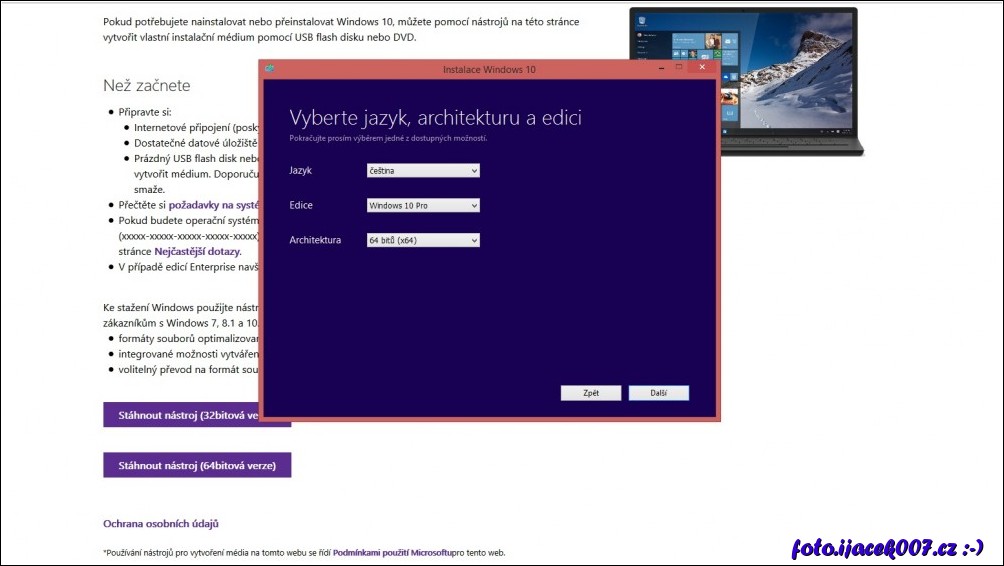
Task: Open the požadavky na systém link
Action: [213, 205]
